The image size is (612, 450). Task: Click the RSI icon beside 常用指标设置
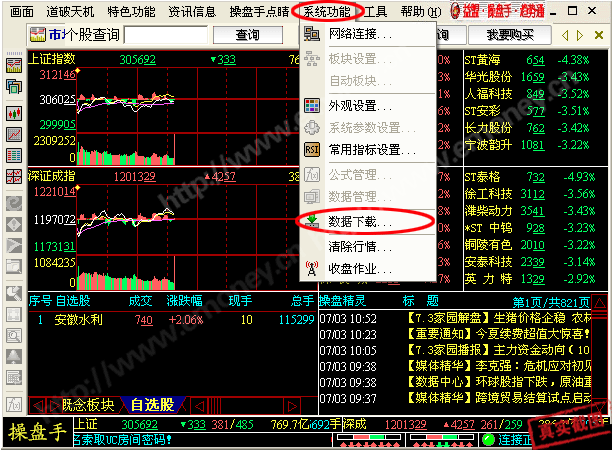click(x=311, y=150)
